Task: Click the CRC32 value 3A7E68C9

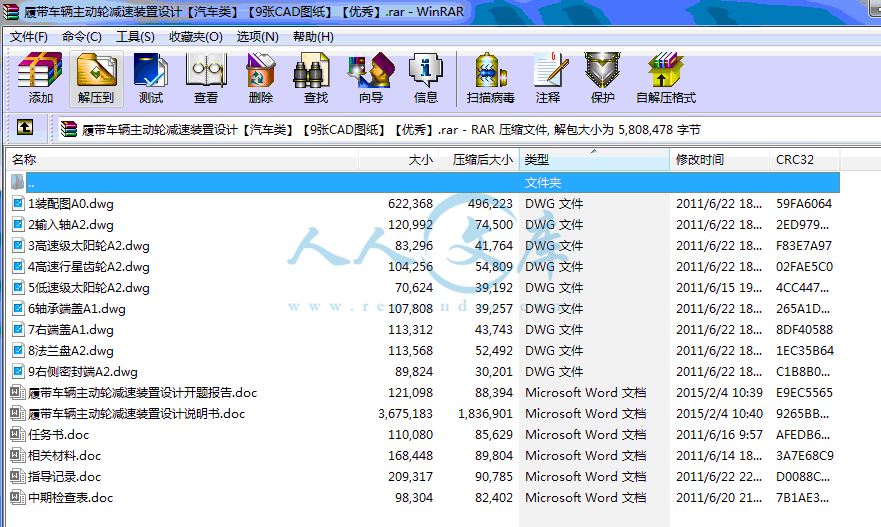Action: click(x=805, y=456)
